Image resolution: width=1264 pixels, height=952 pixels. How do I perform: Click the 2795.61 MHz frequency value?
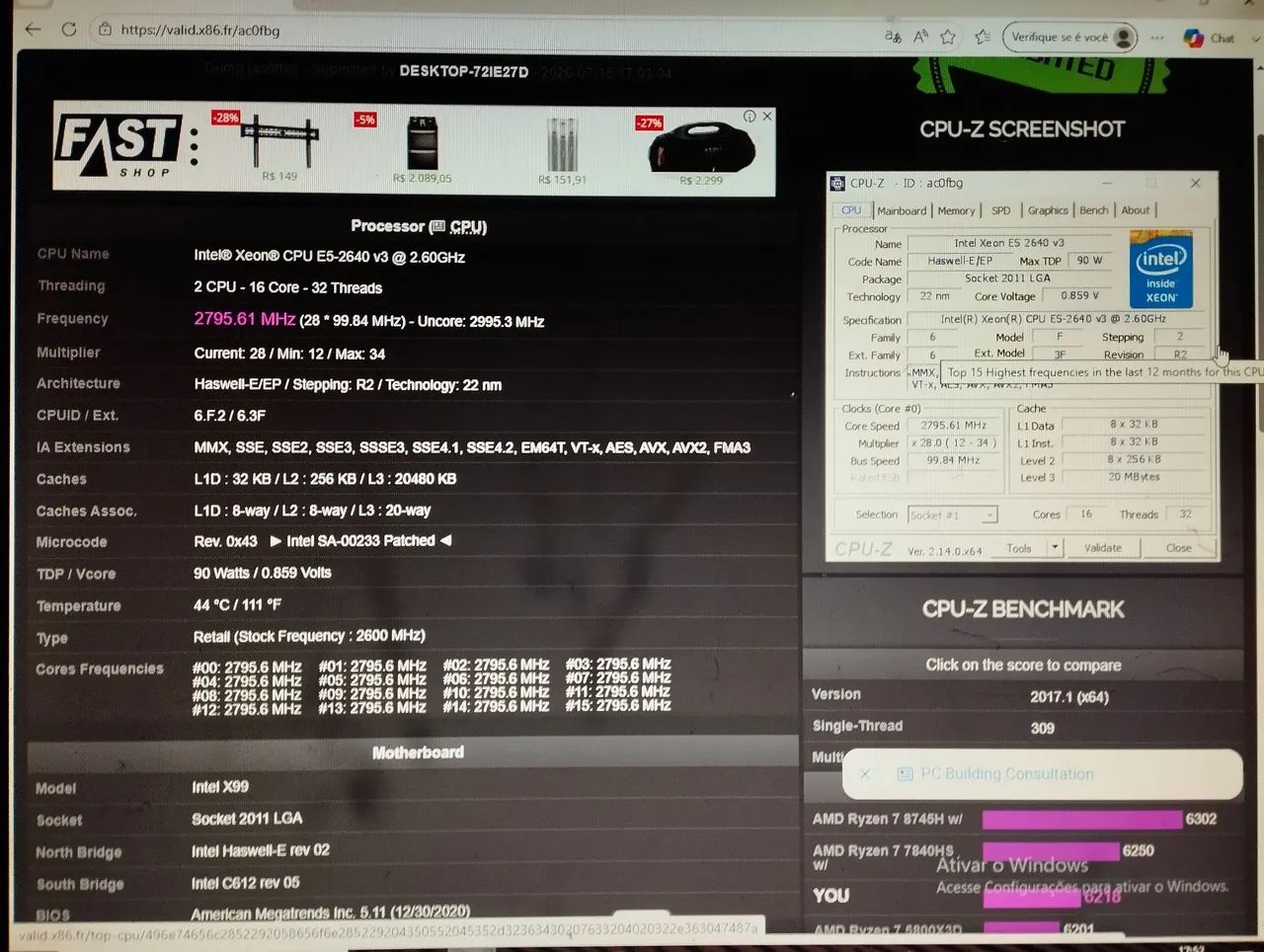coord(244,319)
